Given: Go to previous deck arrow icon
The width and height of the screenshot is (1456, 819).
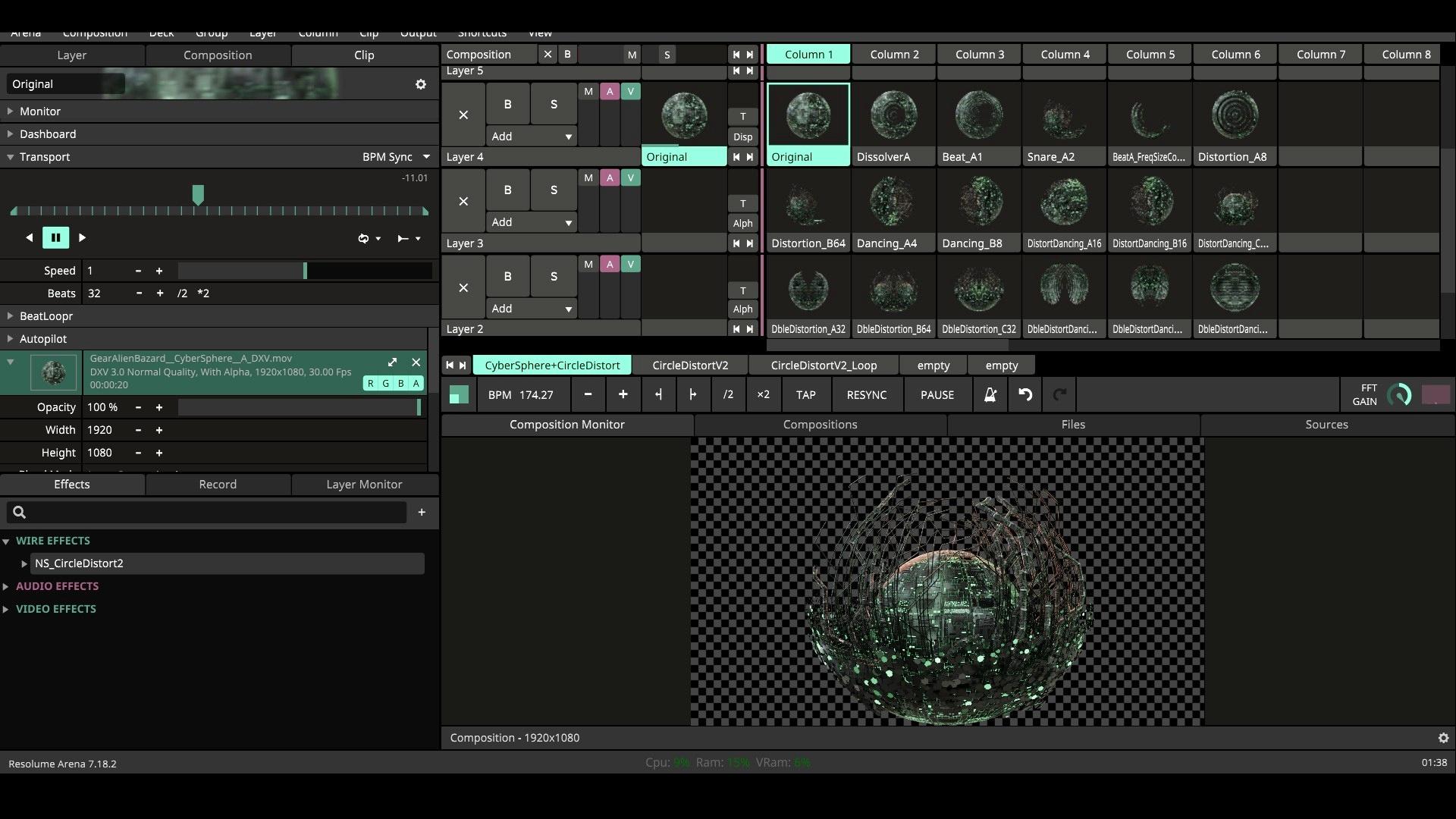Looking at the screenshot, I should click(x=450, y=366).
